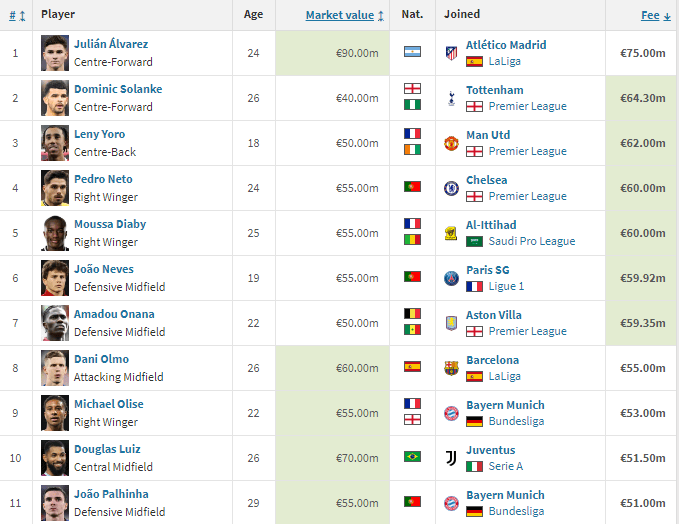Click Leny Yoro's player photo thumbnail
The image size is (679, 524).
(x=55, y=143)
